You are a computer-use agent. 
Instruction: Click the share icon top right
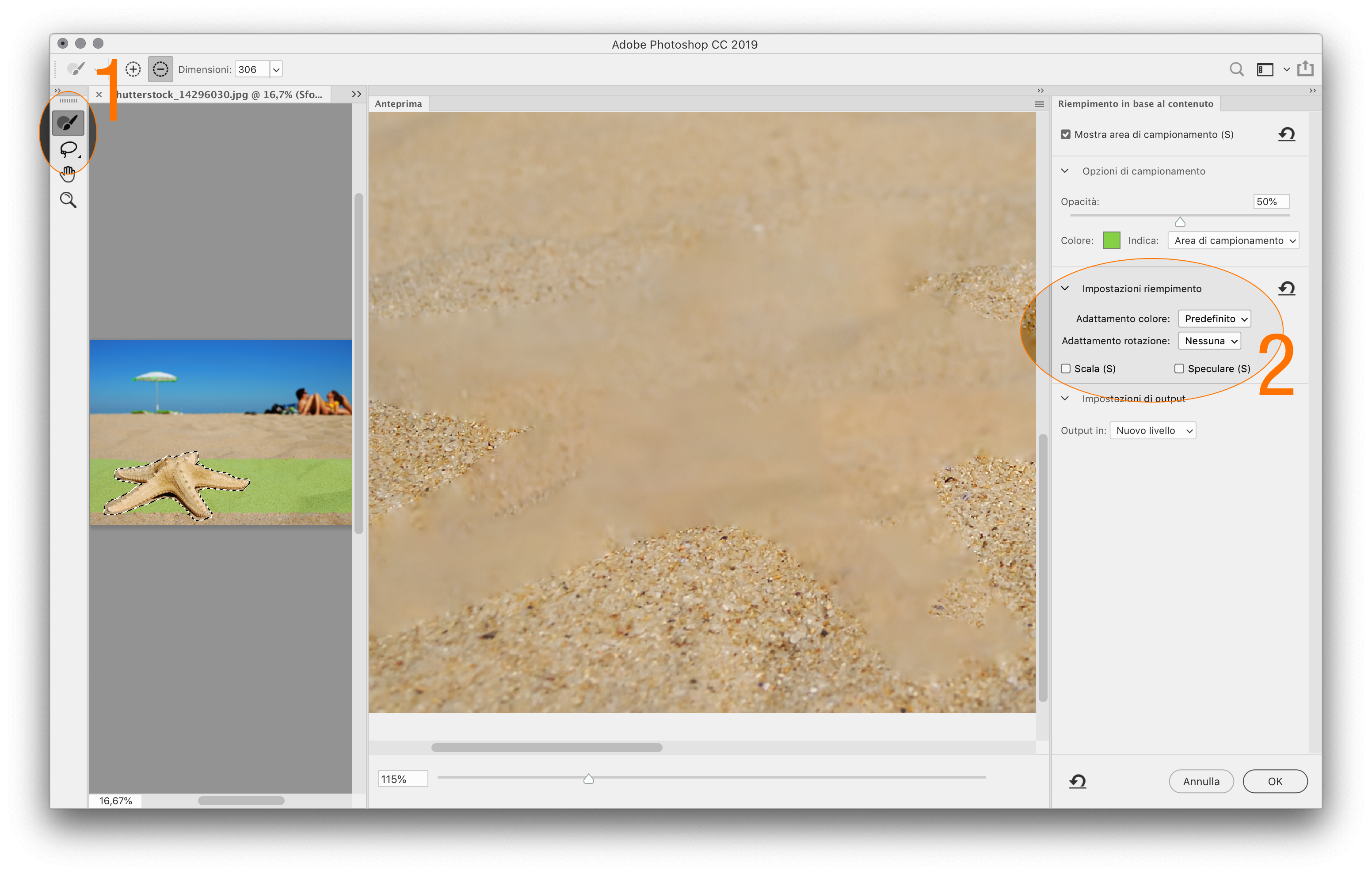click(x=1305, y=69)
